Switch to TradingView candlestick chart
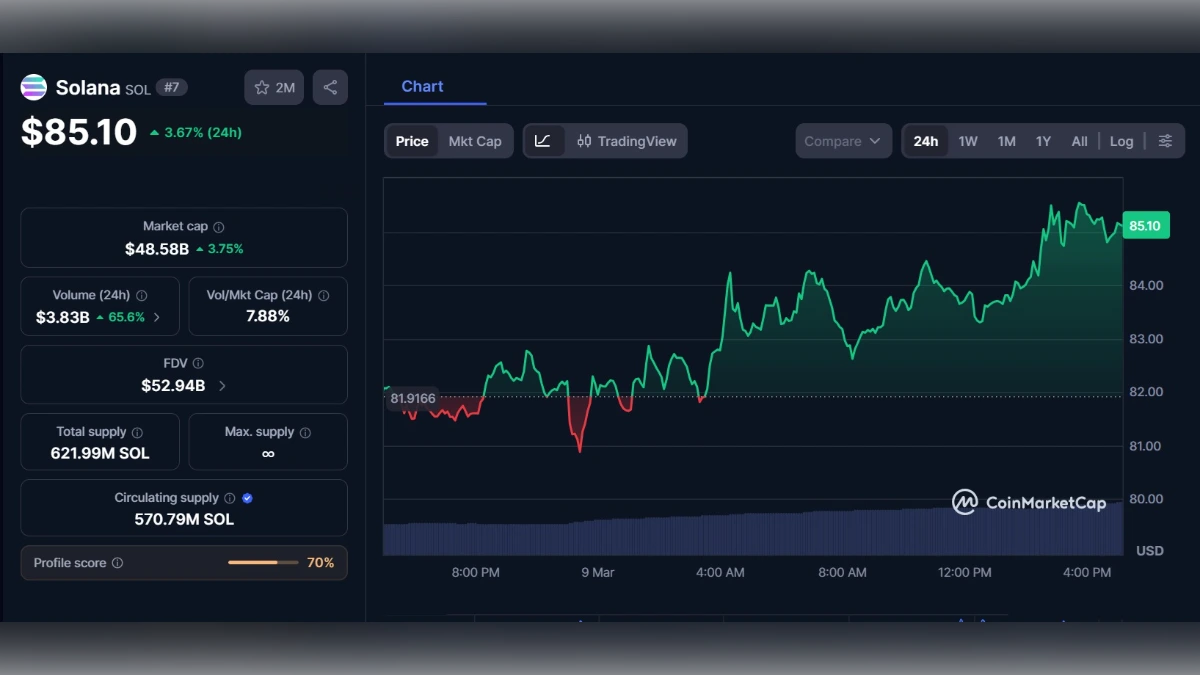The image size is (1200, 675). click(613, 141)
